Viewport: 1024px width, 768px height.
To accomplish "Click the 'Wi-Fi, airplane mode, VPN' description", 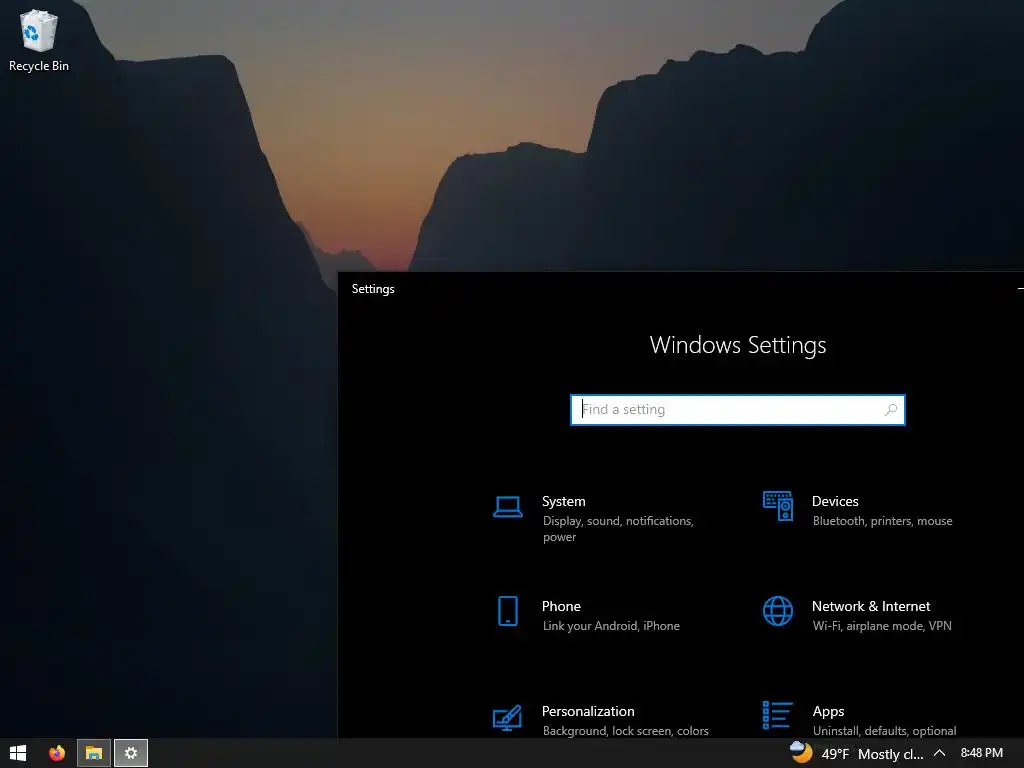I will [882, 626].
